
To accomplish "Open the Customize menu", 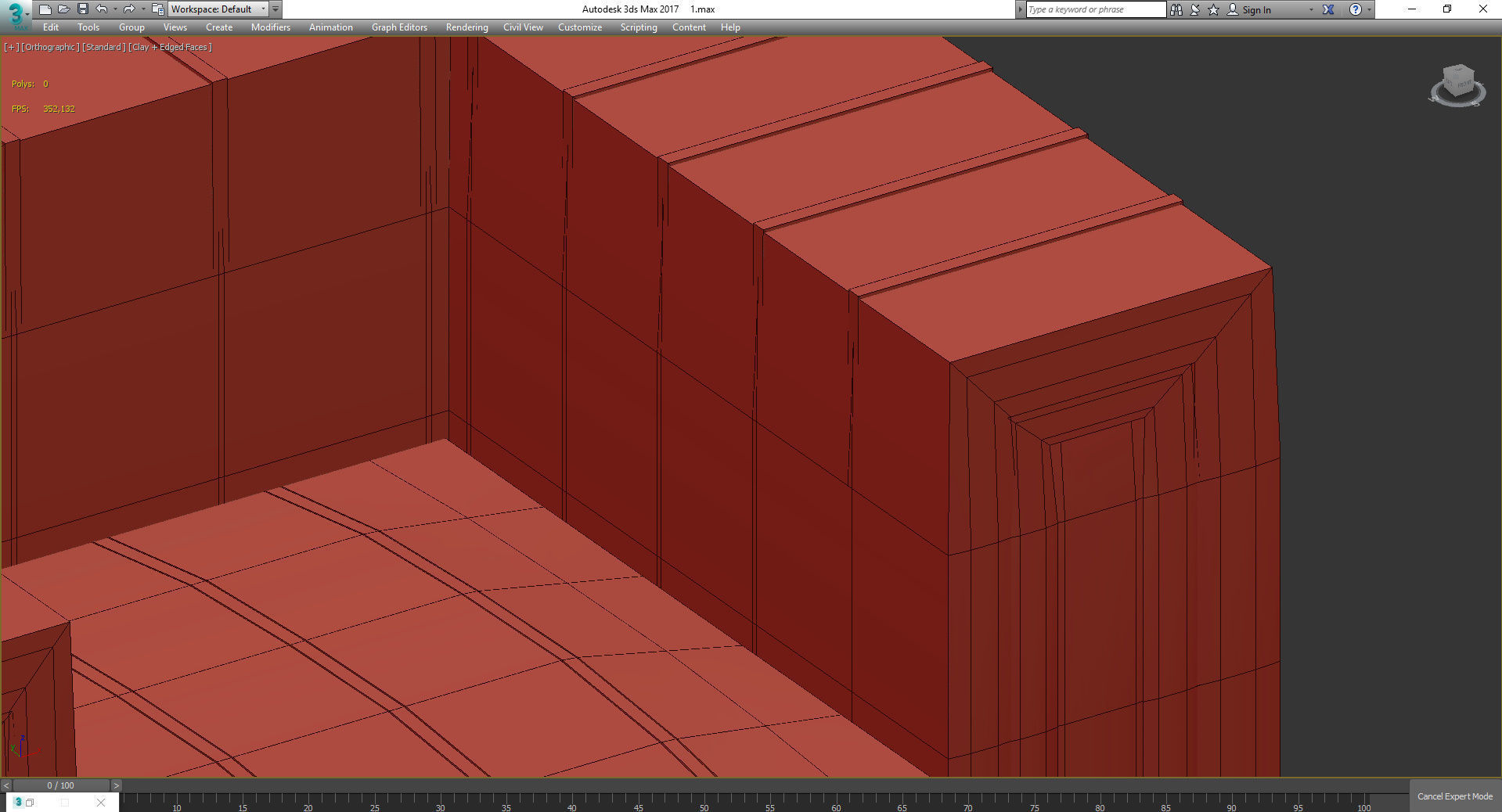I will pos(580,27).
